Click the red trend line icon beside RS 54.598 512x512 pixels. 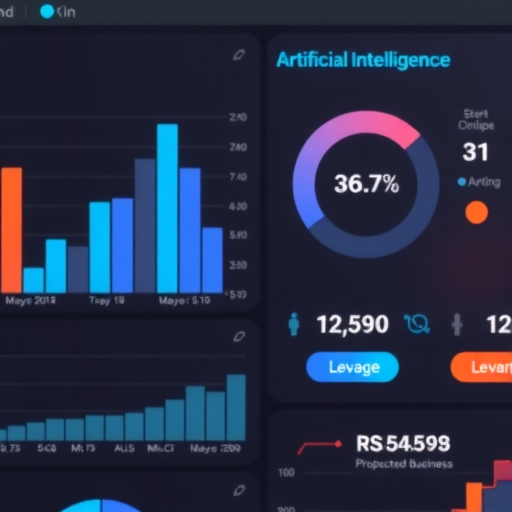click(x=320, y=447)
